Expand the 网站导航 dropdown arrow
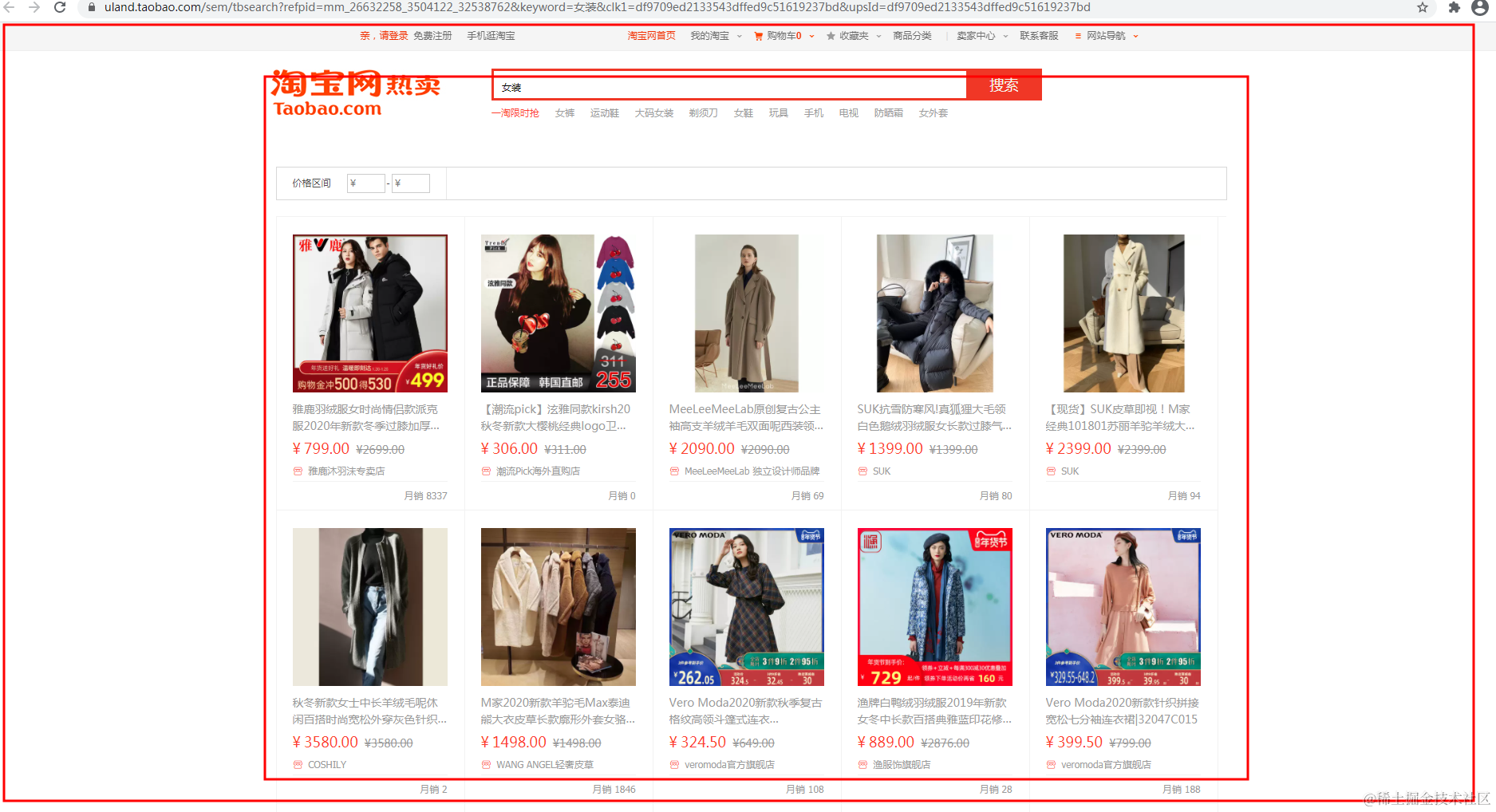1496x812 pixels. (x=1135, y=36)
